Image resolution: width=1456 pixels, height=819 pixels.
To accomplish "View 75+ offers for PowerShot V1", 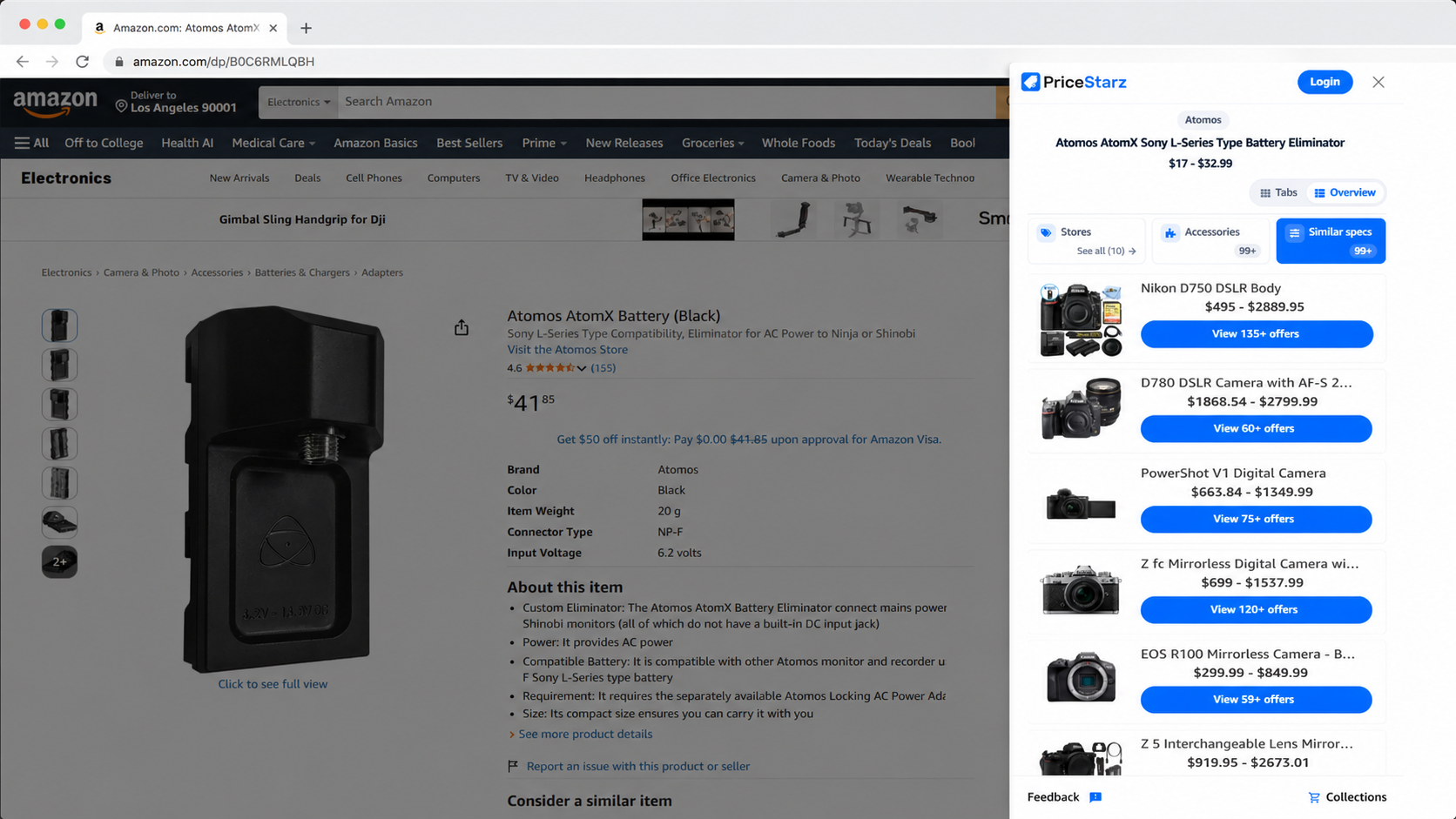I will tap(1256, 519).
